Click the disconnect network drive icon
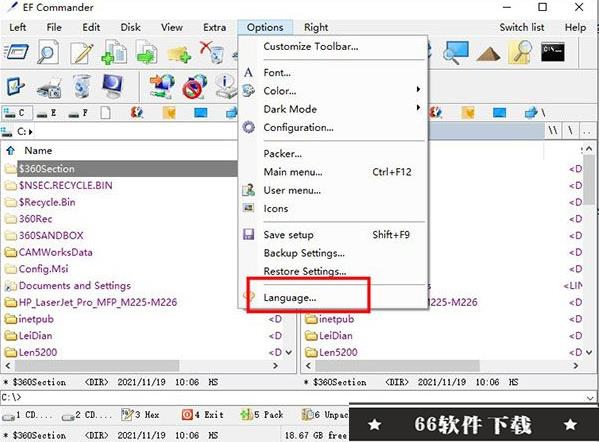This screenshot has width=599, height=442. point(194,87)
